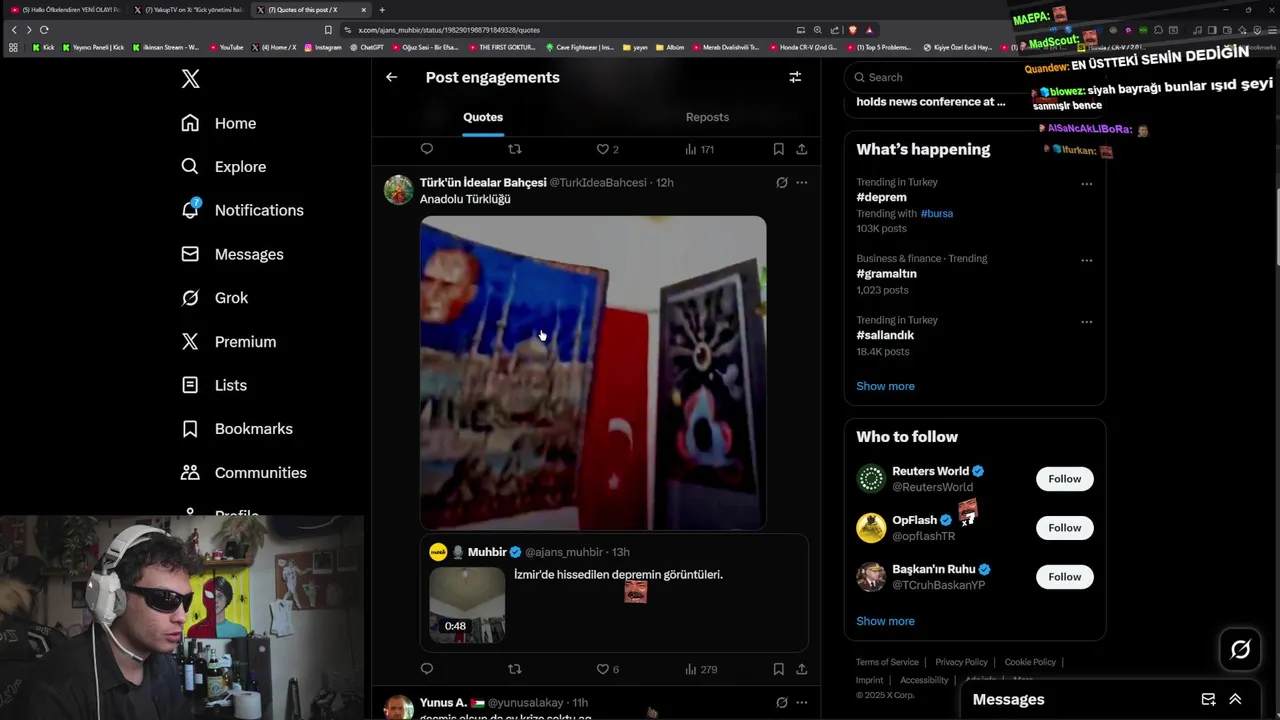Open a new browser tab
Viewport: 1280px width, 720px height.
tap(382, 10)
